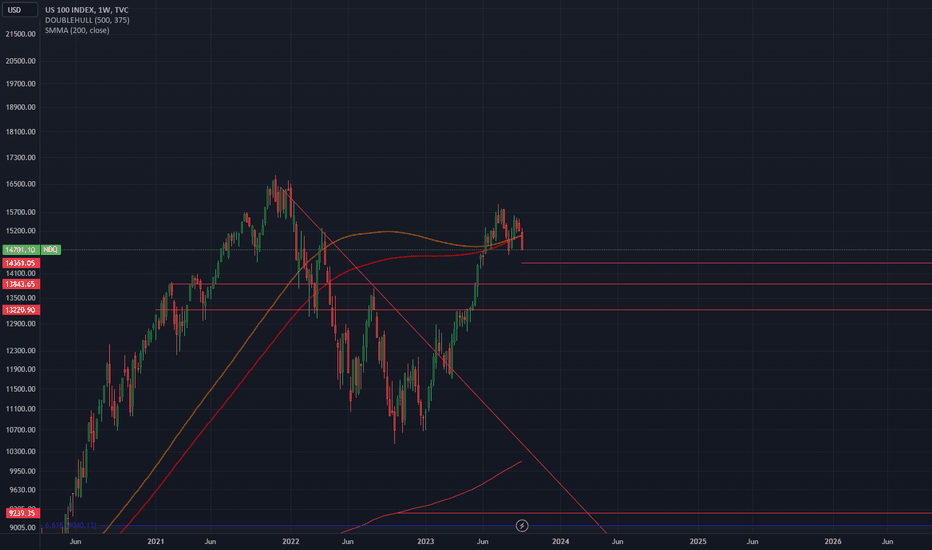Click the 9630.00 price scale value
Screen dimensions: 932x550
click(22, 490)
